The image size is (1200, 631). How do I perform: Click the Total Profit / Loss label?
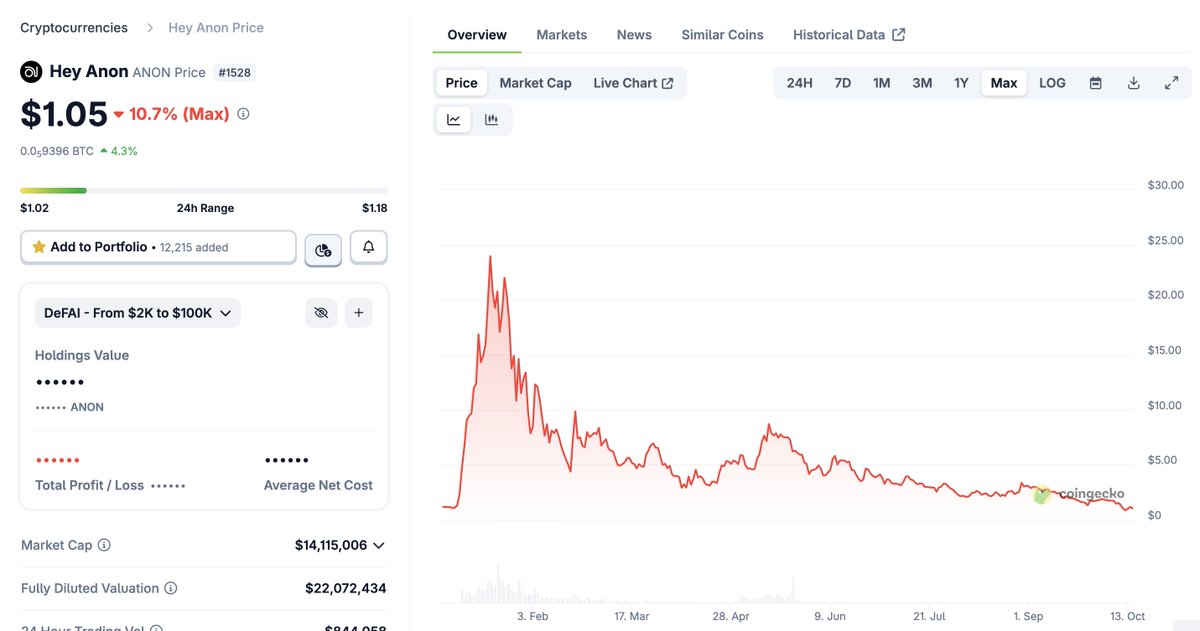point(90,485)
